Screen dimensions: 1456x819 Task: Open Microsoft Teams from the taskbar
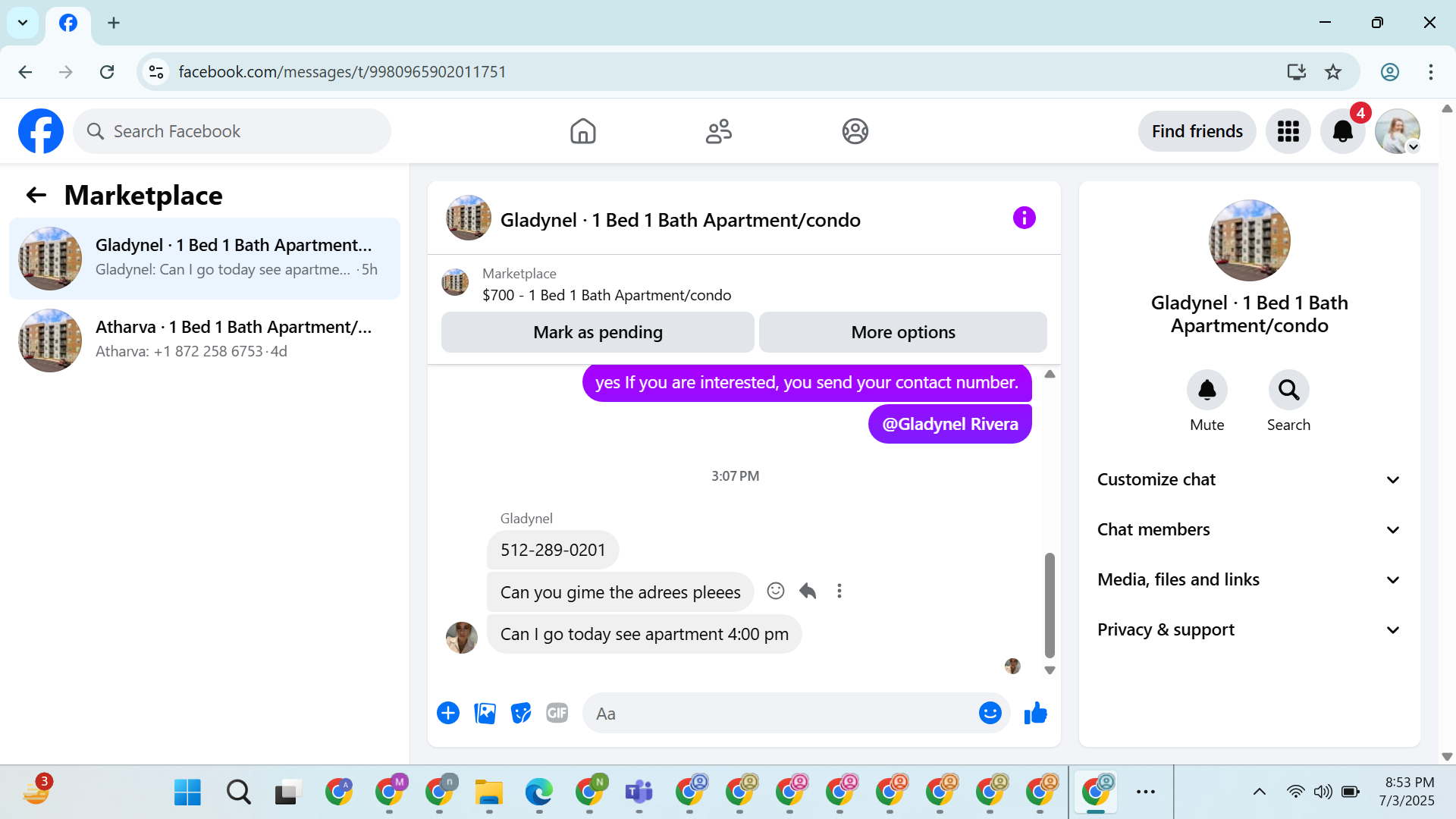(x=639, y=792)
